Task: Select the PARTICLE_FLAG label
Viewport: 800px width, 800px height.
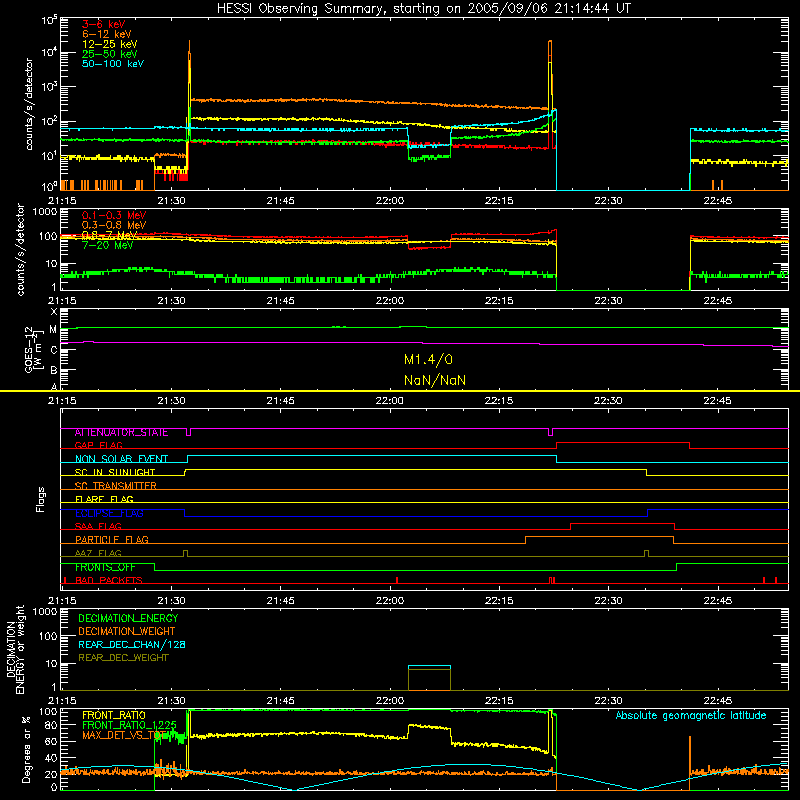Action: coord(112,540)
